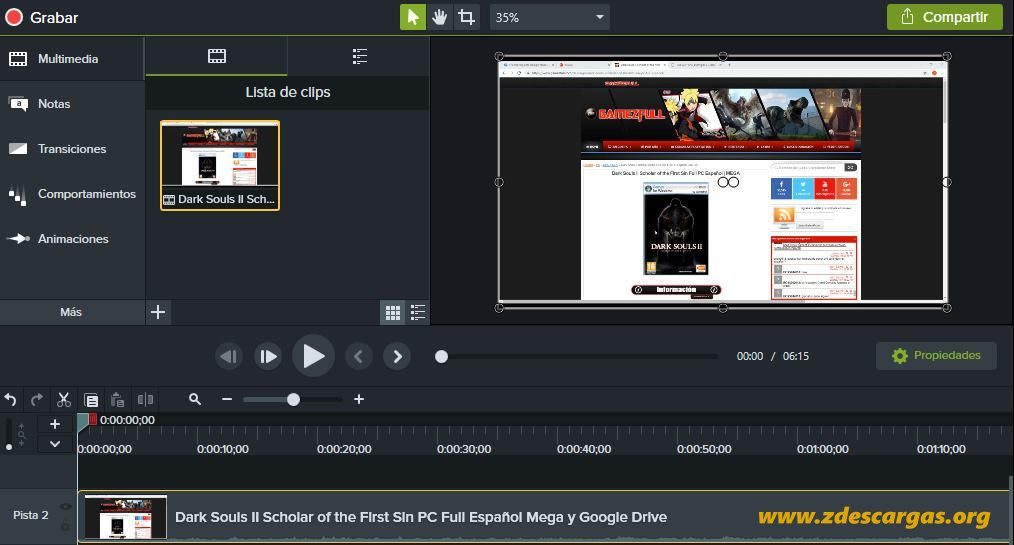The width and height of the screenshot is (1014, 545).
Task: Split clip at playhead
Action: [146, 400]
